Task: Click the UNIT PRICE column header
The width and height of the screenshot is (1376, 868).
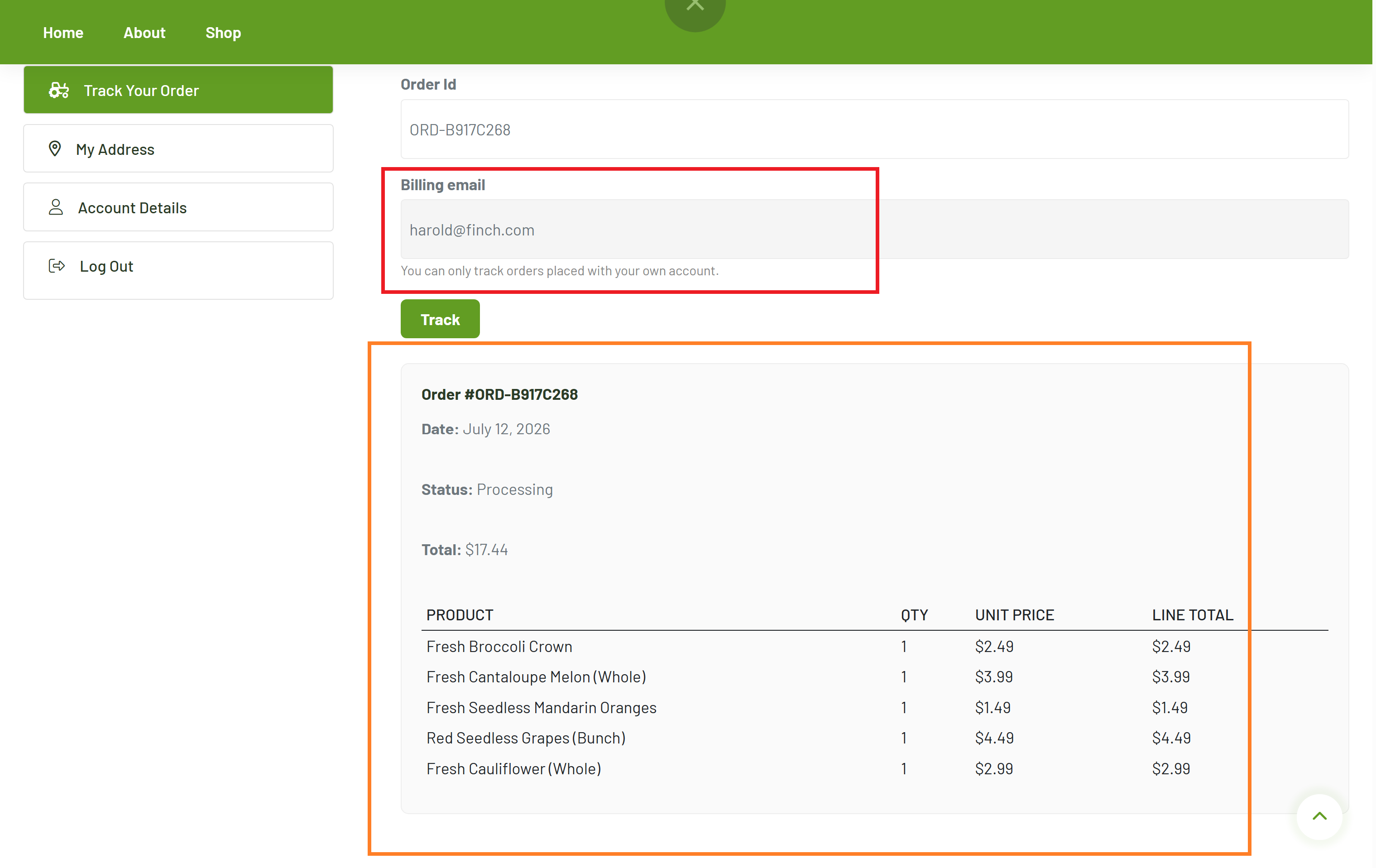Action: click(x=1014, y=615)
